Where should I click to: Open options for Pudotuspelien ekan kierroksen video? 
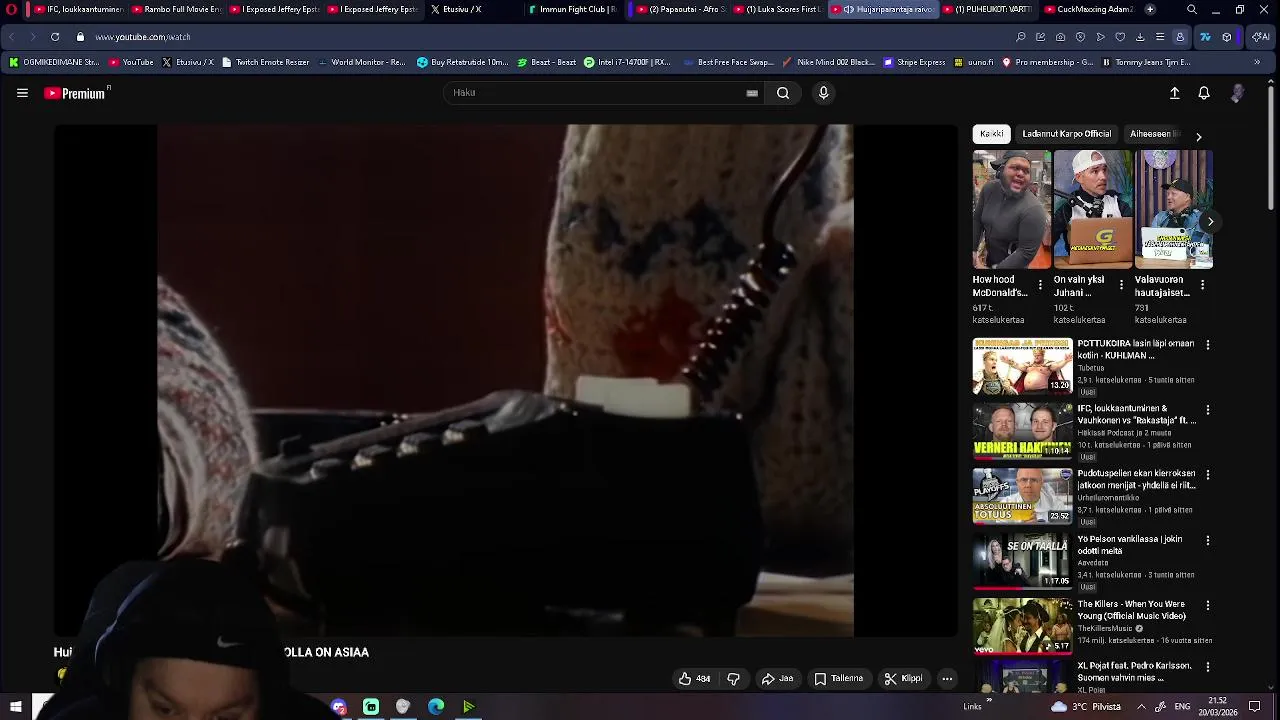pyautogui.click(x=1207, y=475)
